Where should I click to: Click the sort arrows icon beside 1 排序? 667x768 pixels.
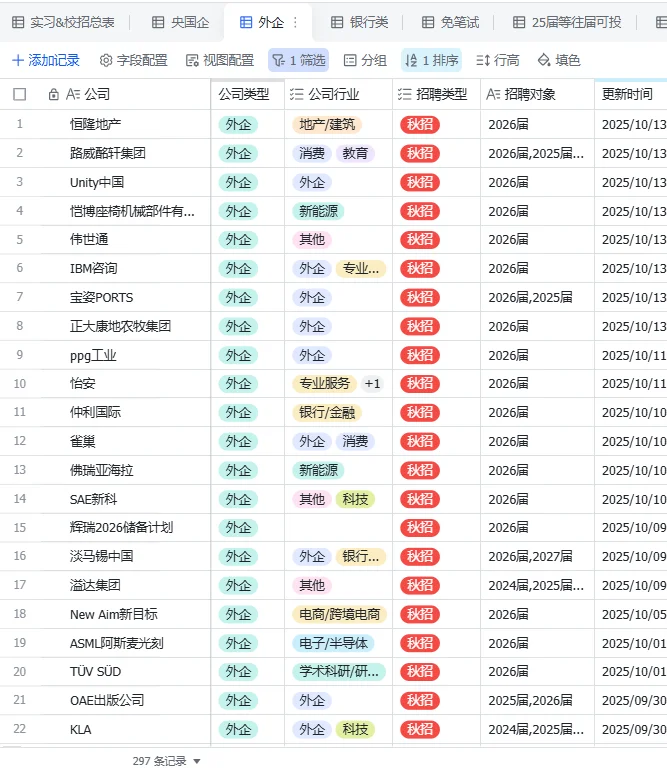(411, 60)
